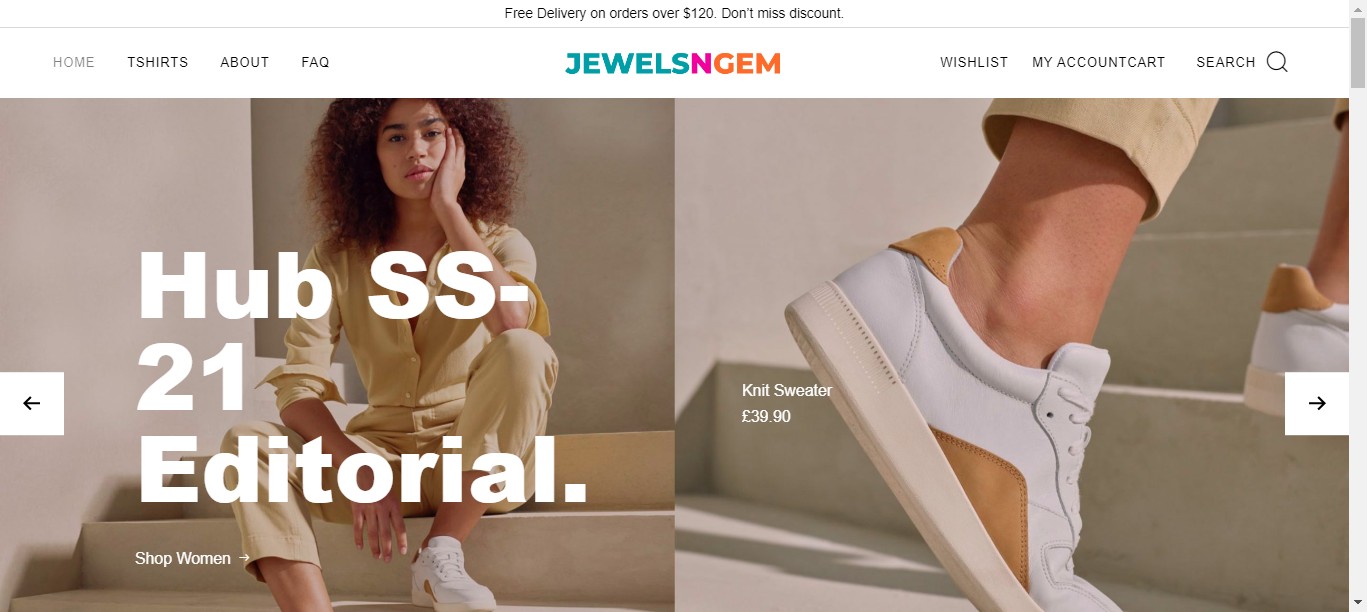Click the vertical page scrollbar
Screen dimensions: 1367x612
pos(1358,306)
